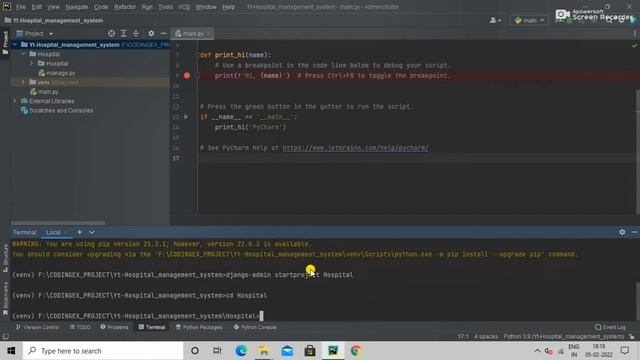This screenshot has height=360, width=640.
Task: Click the Bookmarks vertical side tab
Action: click(x=5, y=299)
